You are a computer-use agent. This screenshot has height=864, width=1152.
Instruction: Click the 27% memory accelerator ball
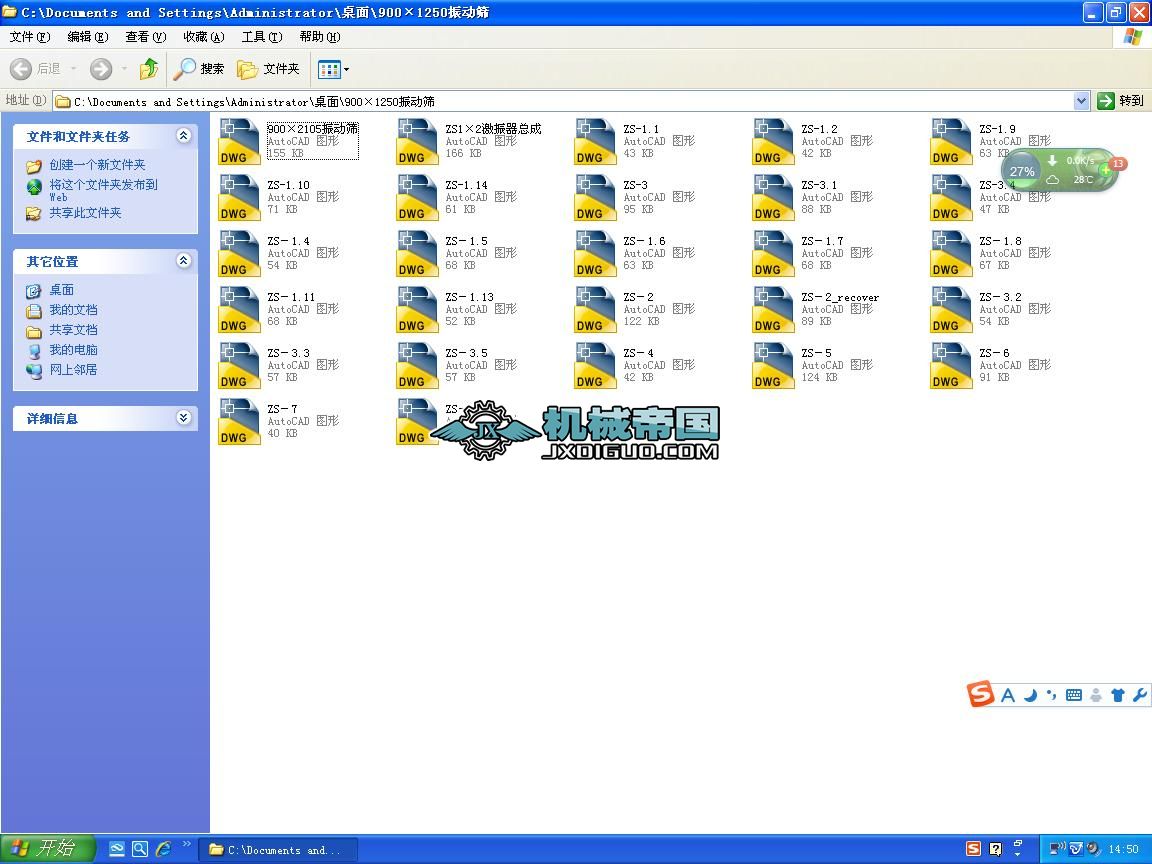point(1021,170)
